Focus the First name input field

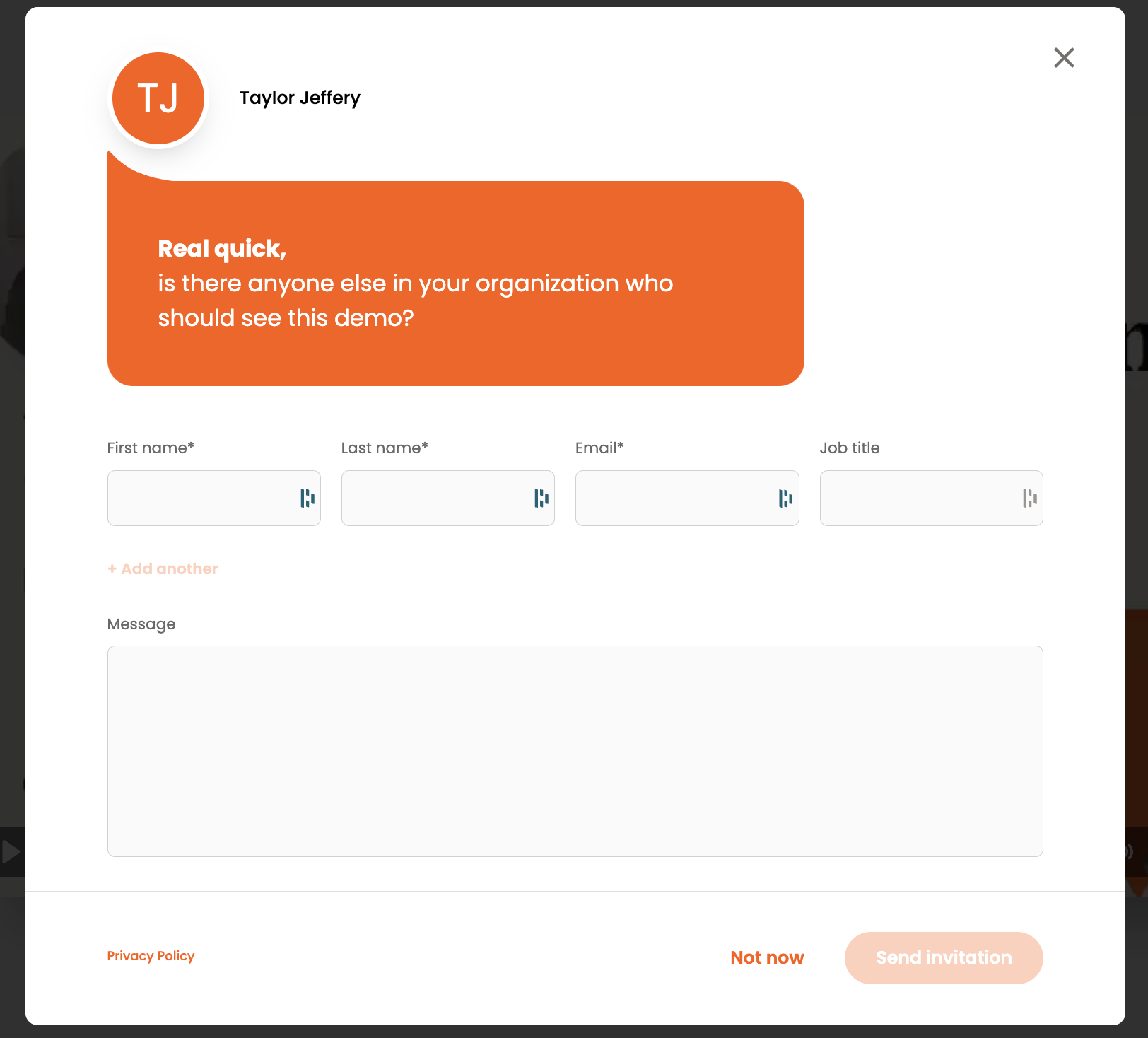[x=214, y=498]
